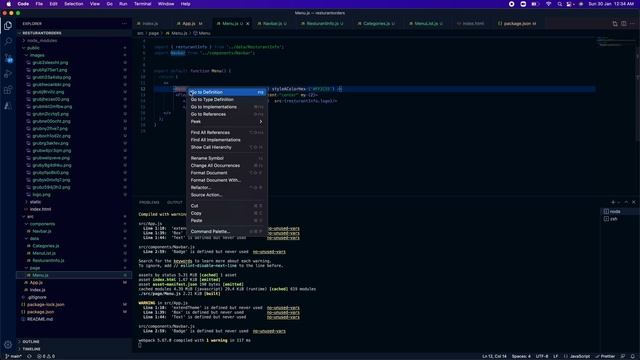Open editor more actions ellipsis at top right
The height and width of the screenshot is (360, 640).
click(x=632, y=24)
